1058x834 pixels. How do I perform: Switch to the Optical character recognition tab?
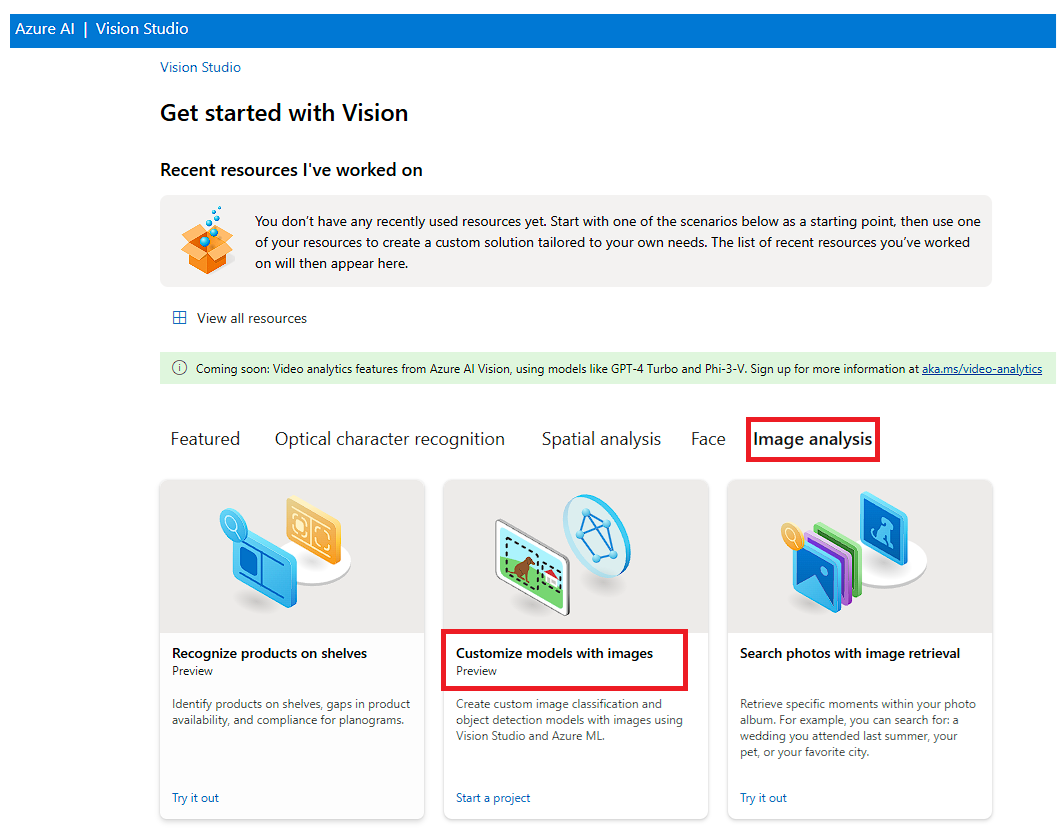[389, 439]
